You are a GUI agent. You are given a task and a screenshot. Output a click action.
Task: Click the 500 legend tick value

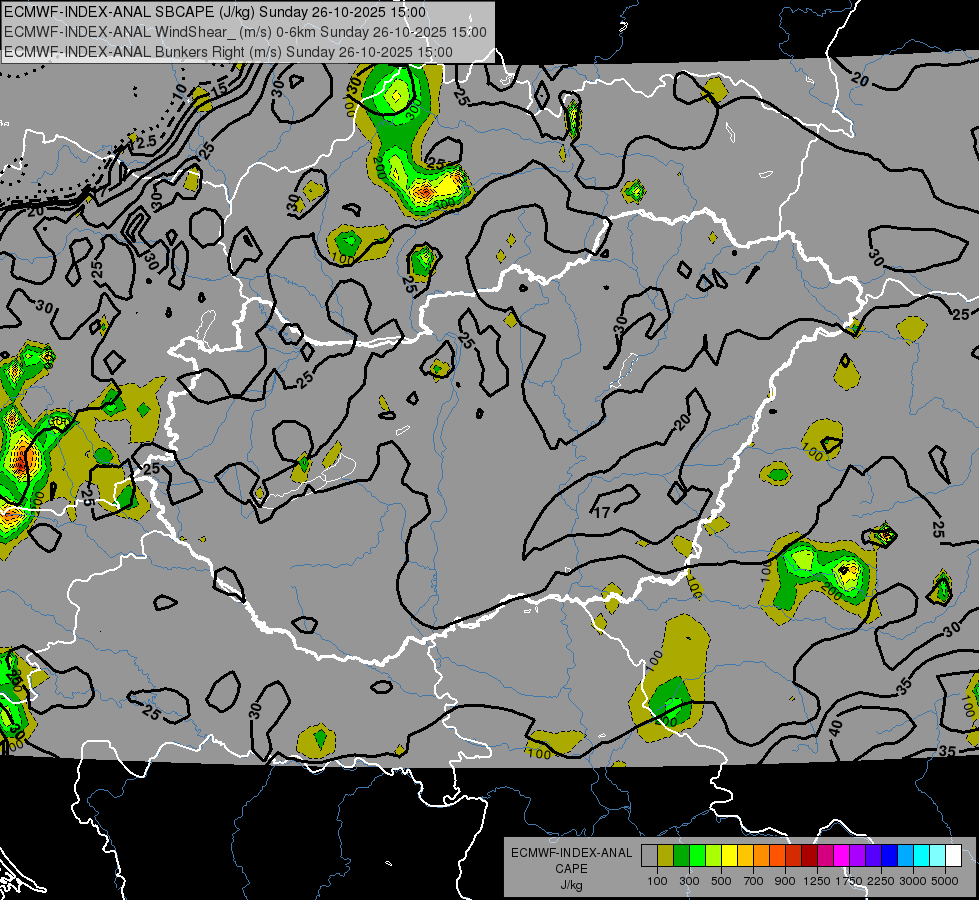coord(721,881)
